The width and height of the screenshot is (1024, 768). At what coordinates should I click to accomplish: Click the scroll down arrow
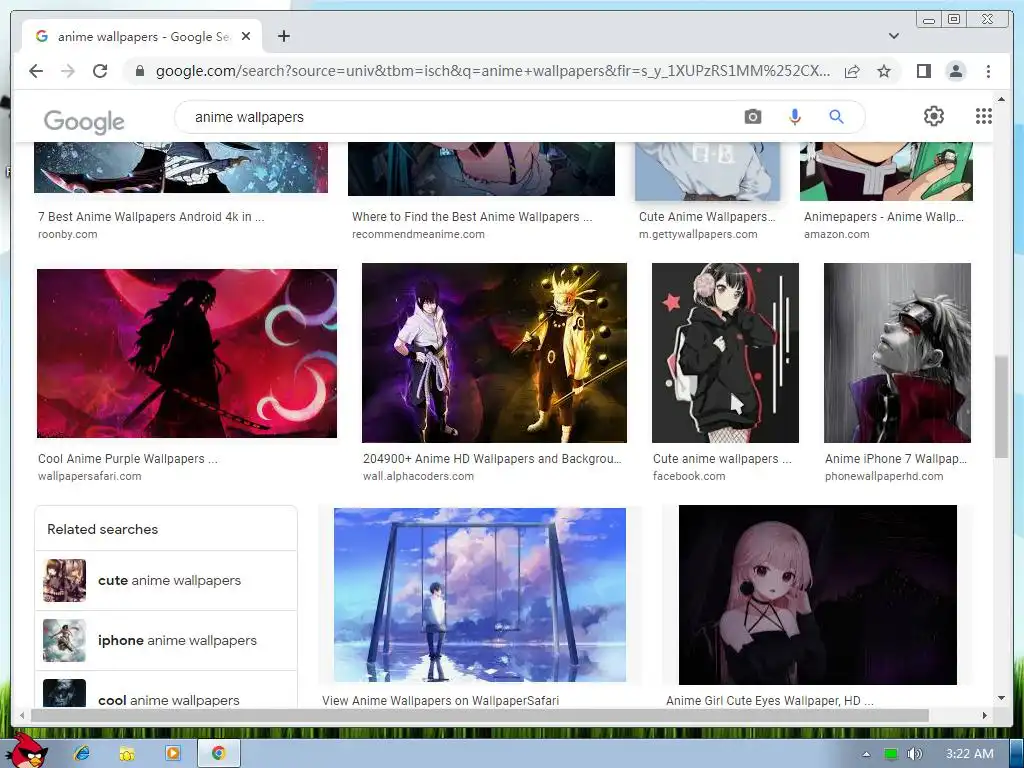[1002, 698]
